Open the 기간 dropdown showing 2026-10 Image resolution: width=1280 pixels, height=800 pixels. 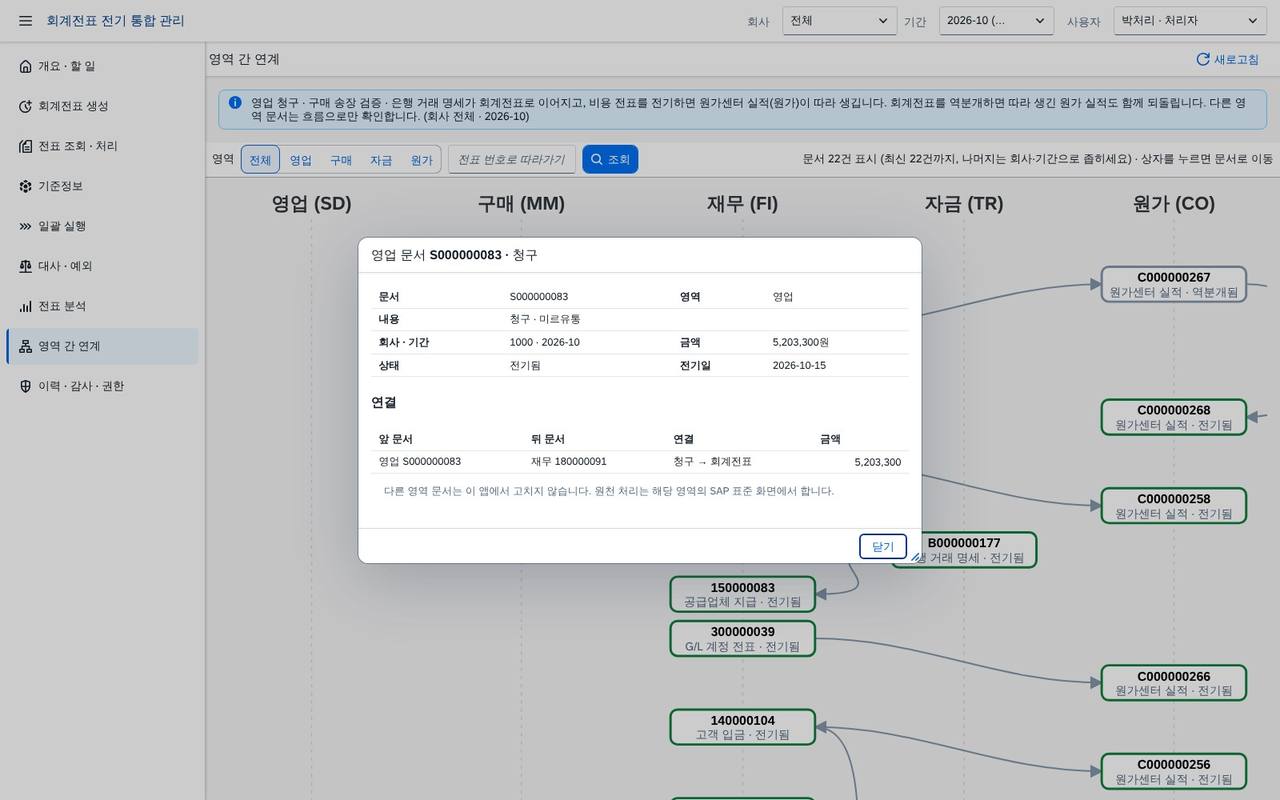pyautogui.click(x=996, y=21)
